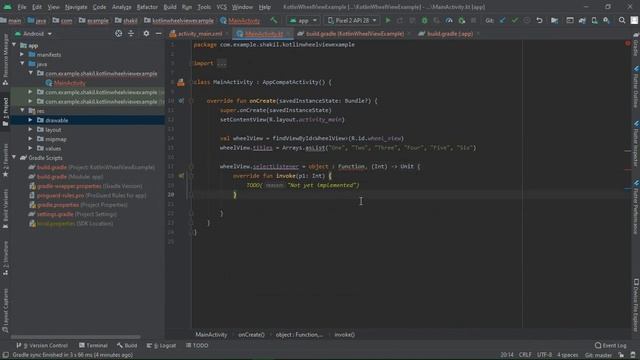Select gradle.properties in Gradle Scripts

coord(58,205)
